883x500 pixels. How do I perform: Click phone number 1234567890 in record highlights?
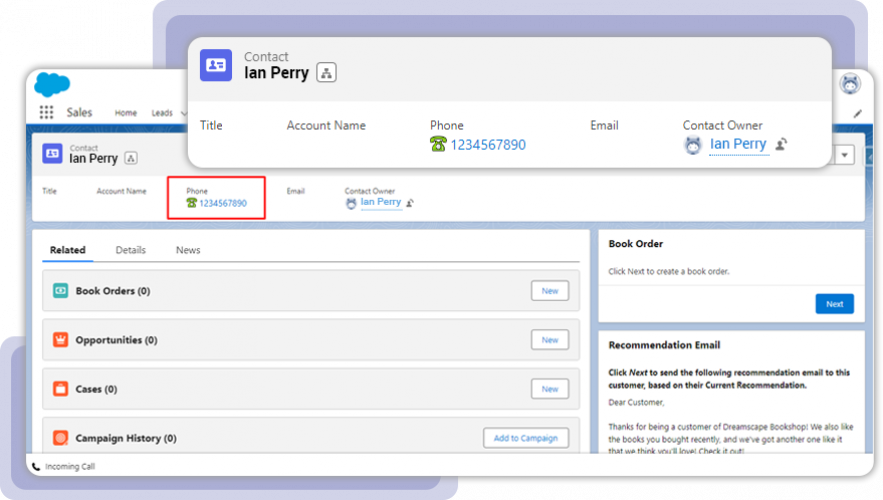coord(222,203)
